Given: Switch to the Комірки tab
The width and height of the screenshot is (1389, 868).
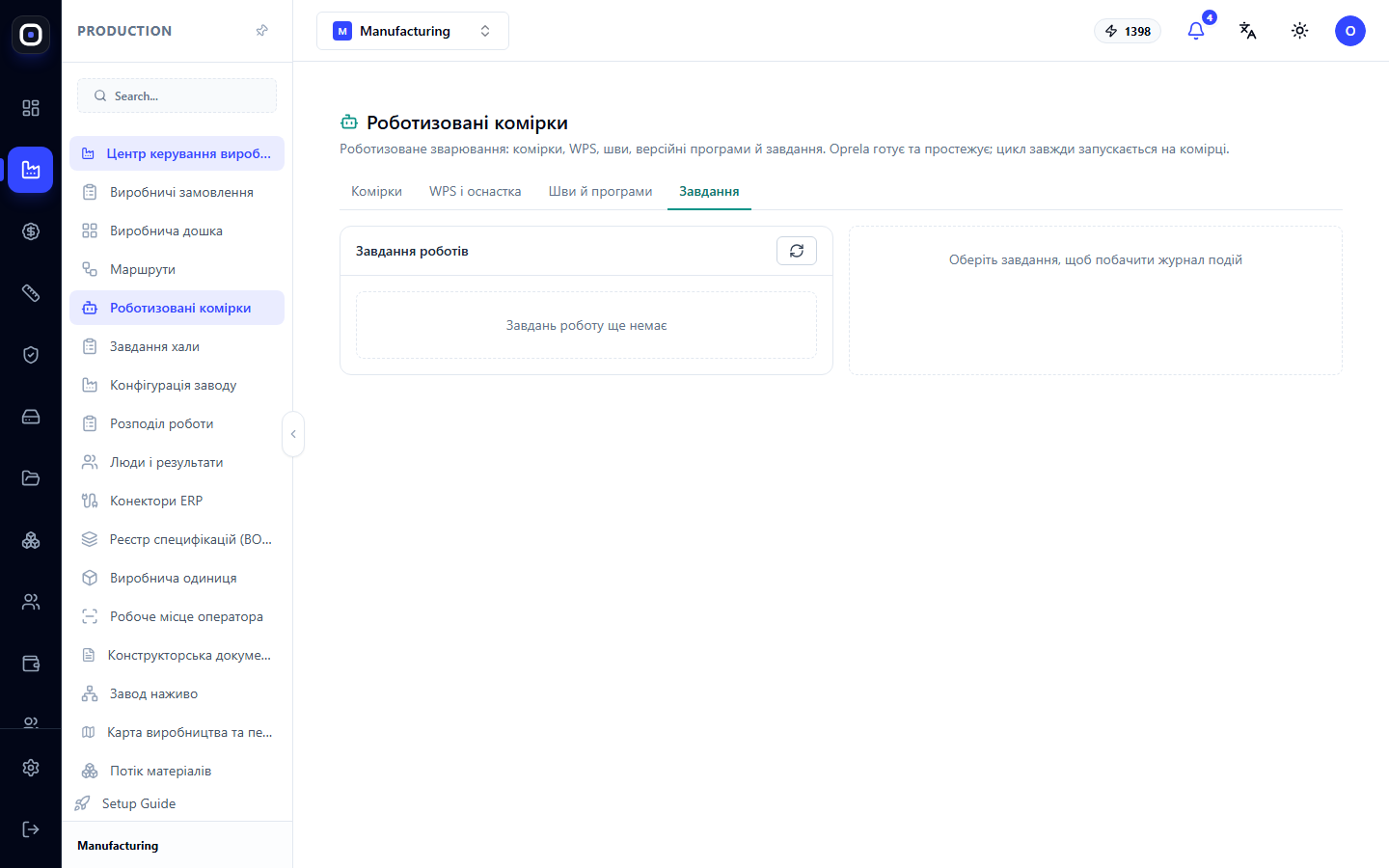Looking at the screenshot, I should pyautogui.click(x=376, y=191).
